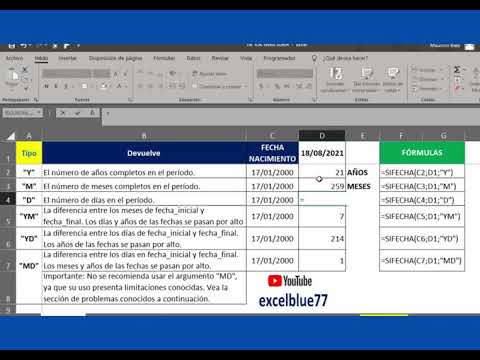Open the number format combo box
The width and height of the screenshot is (480, 360).
click(x=285, y=74)
